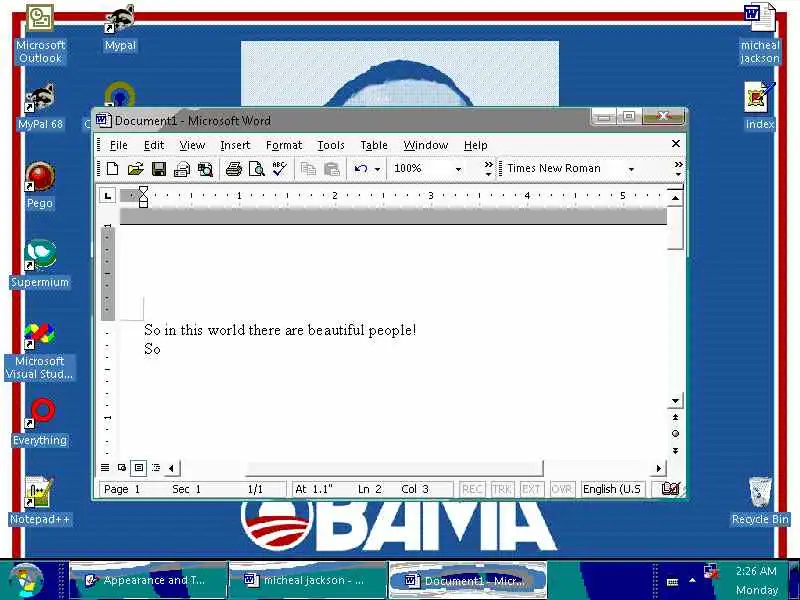The height and width of the screenshot is (600, 800).
Task: Select Microsoft Visual Studio desktop shortcut
Action: 40,351
